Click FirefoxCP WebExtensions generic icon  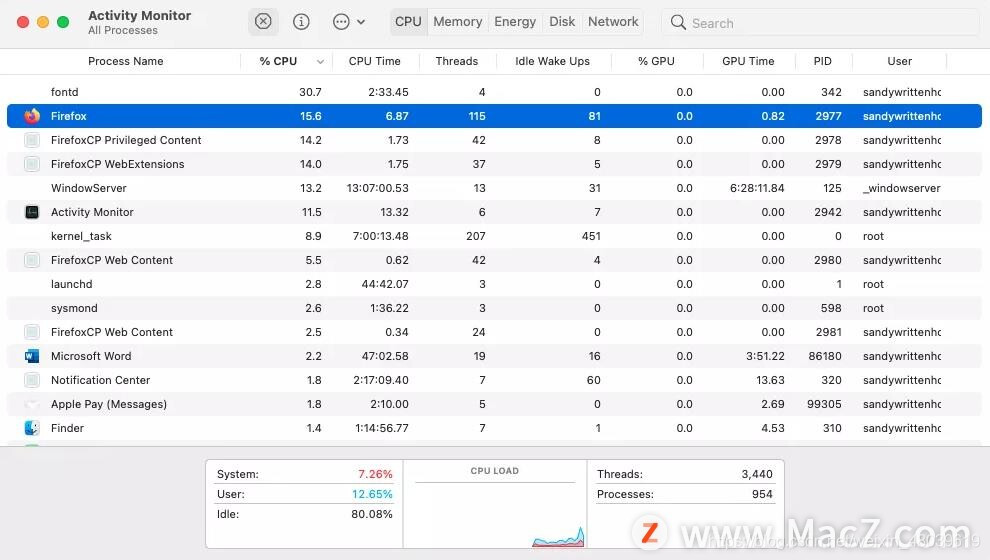pos(32,164)
